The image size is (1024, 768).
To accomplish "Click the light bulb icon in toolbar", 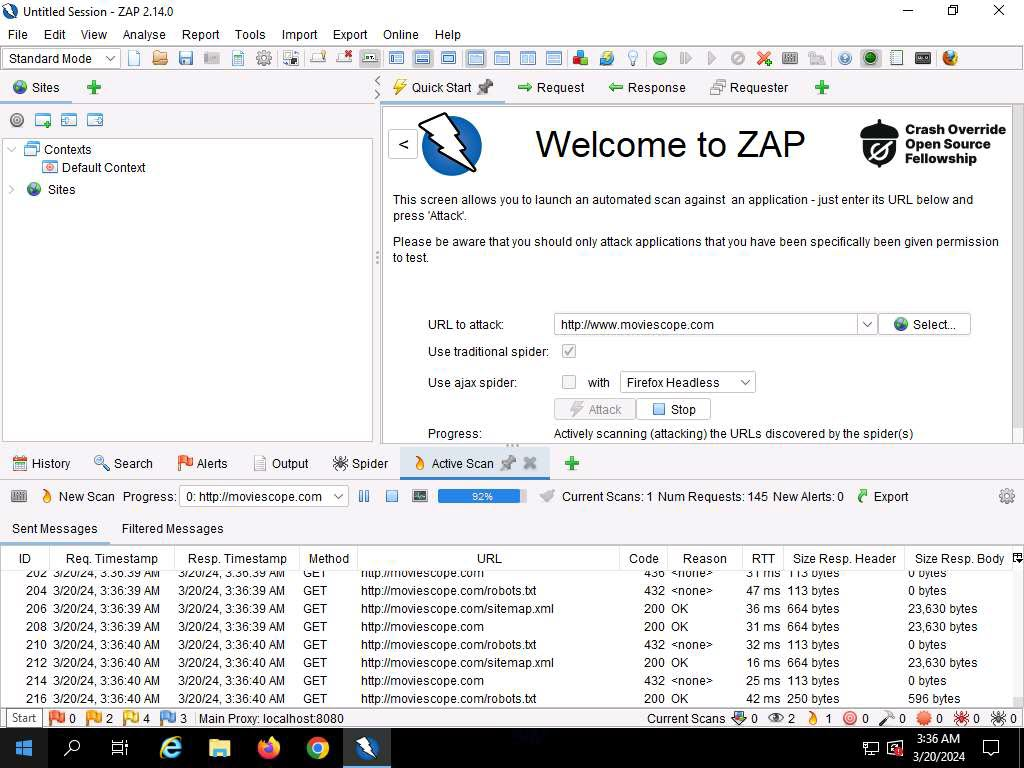I will click(x=632, y=58).
